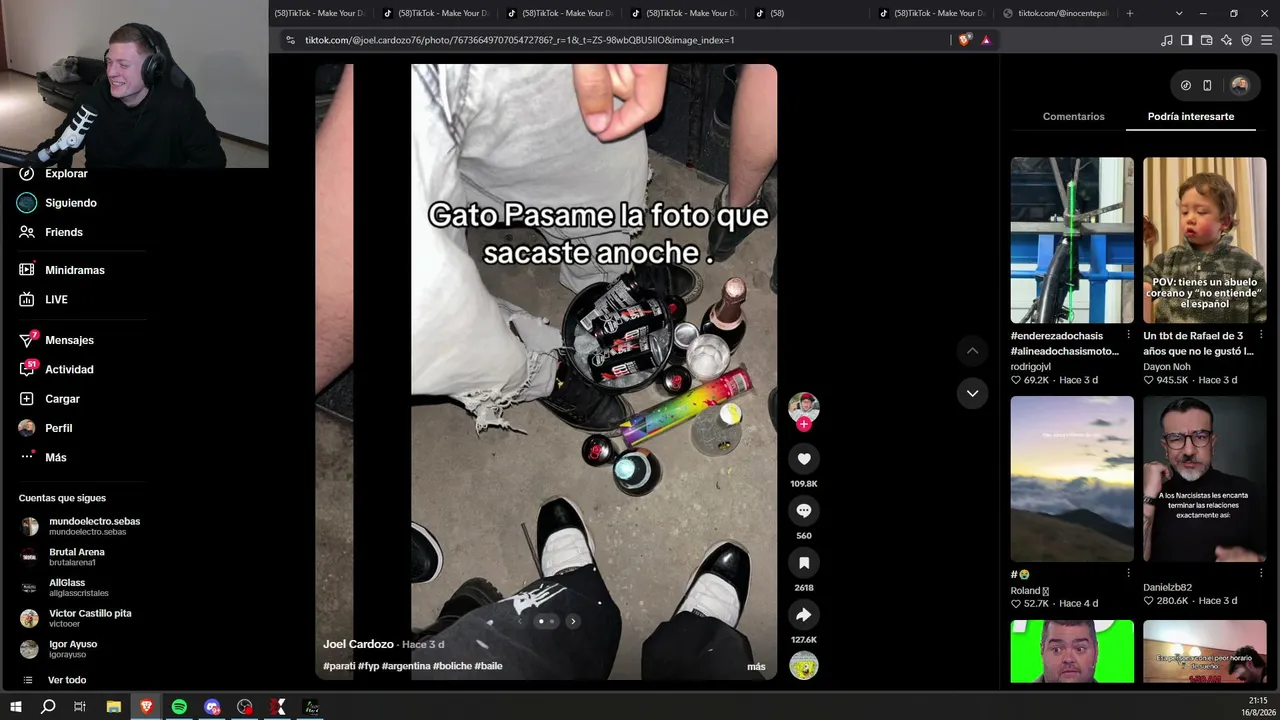Expand options for the #enderezadochasis video
The image size is (1280, 720).
point(1128,335)
